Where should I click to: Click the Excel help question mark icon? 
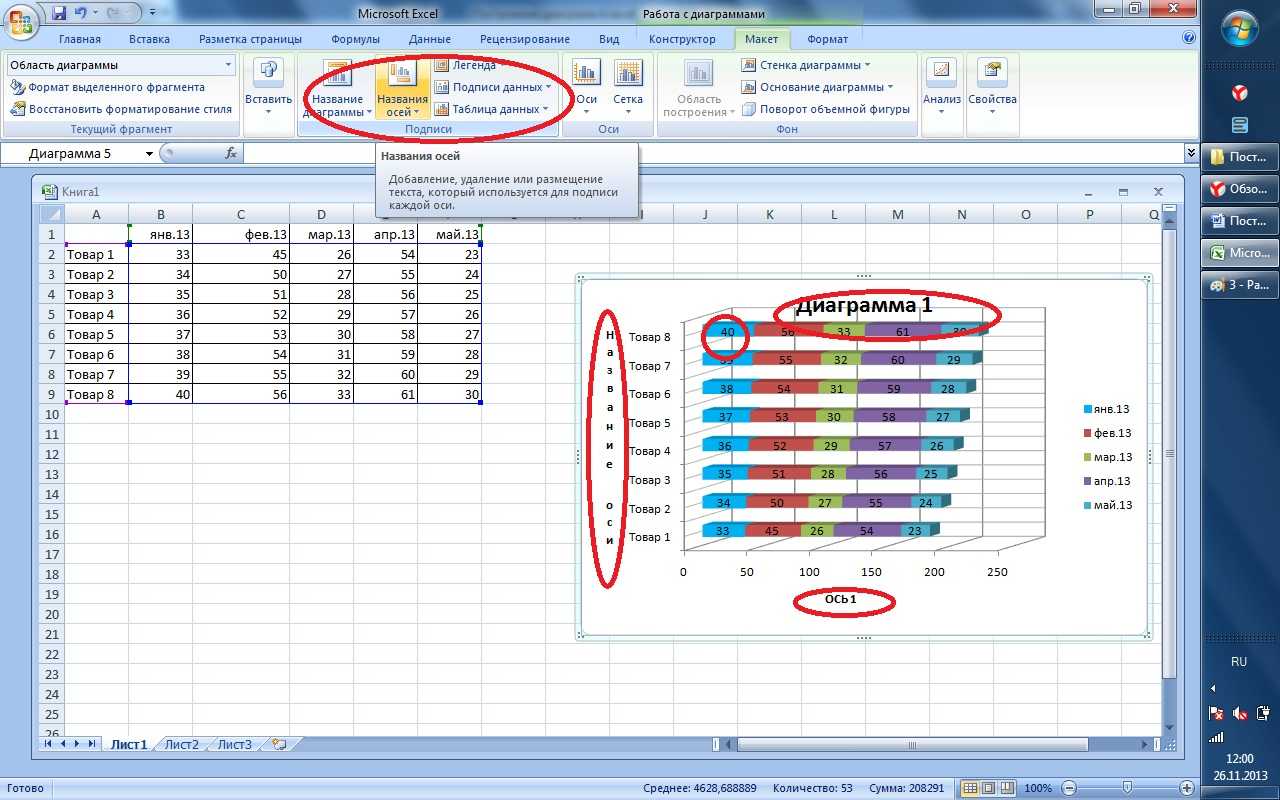[1189, 38]
